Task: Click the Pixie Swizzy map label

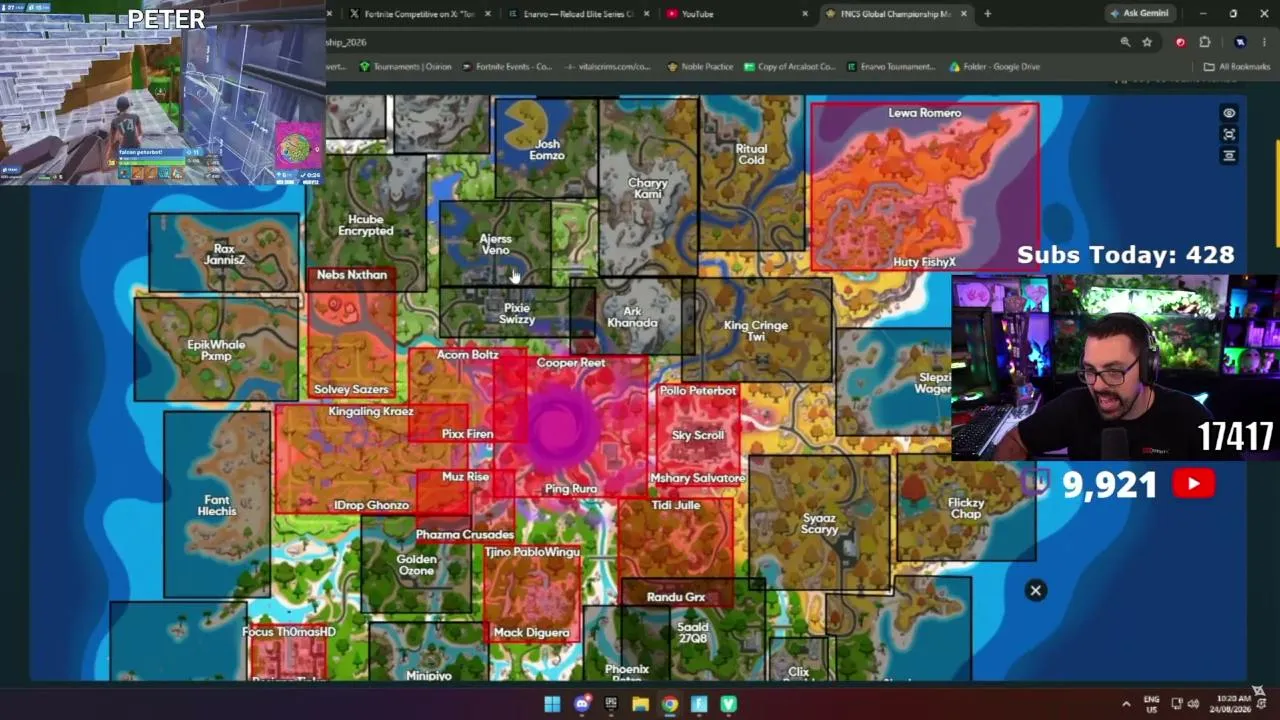Action: [x=517, y=314]
